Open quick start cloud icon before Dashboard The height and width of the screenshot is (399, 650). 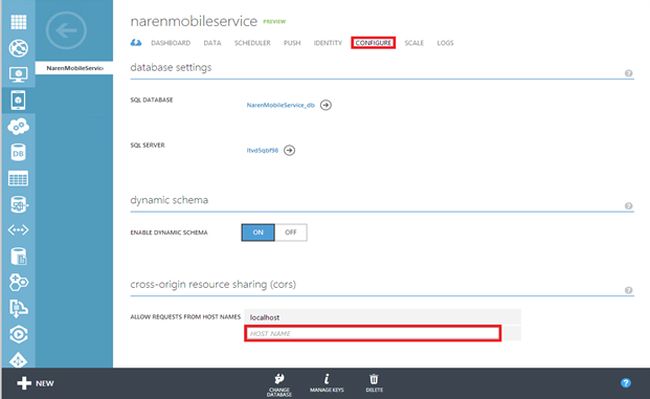(136, 43)
